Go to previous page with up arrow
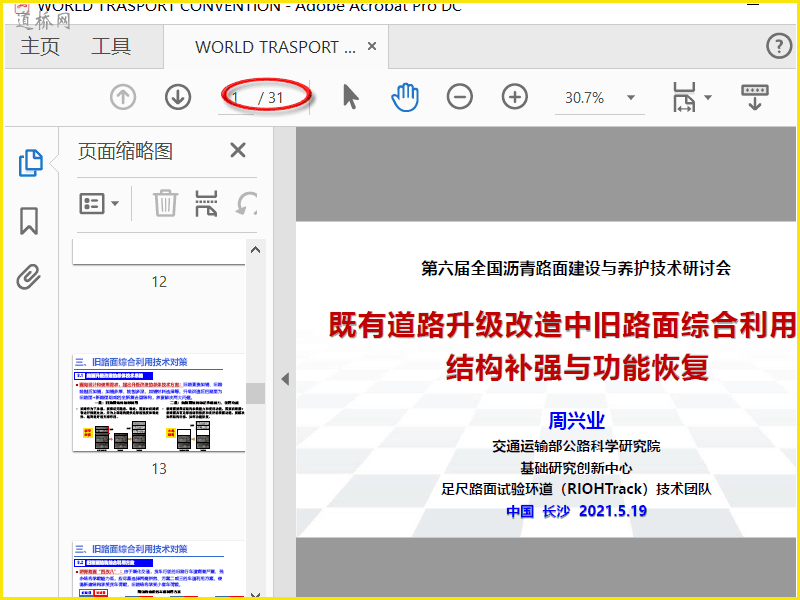800x600 pixels. point(123,96)
